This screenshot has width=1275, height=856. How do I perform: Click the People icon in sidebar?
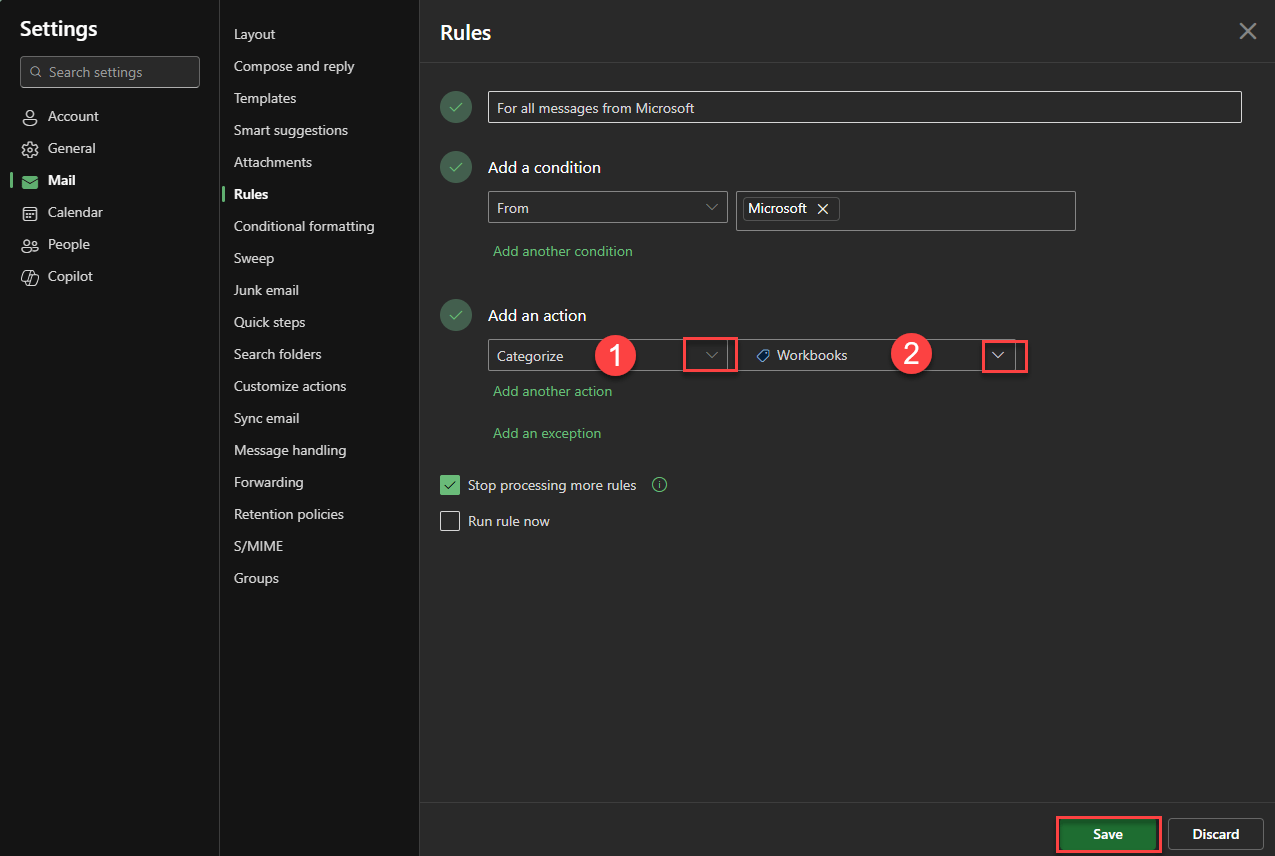[x=30, y=245]
